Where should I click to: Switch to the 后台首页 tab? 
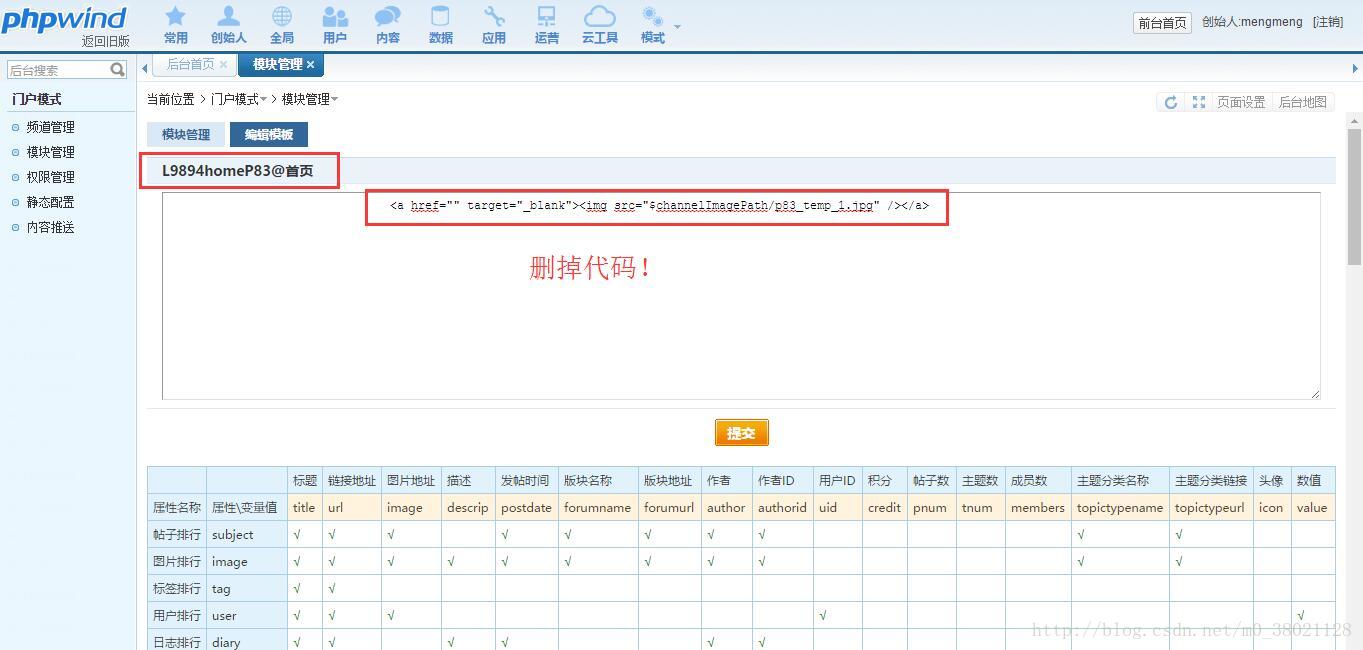click(x=190, y=64)
